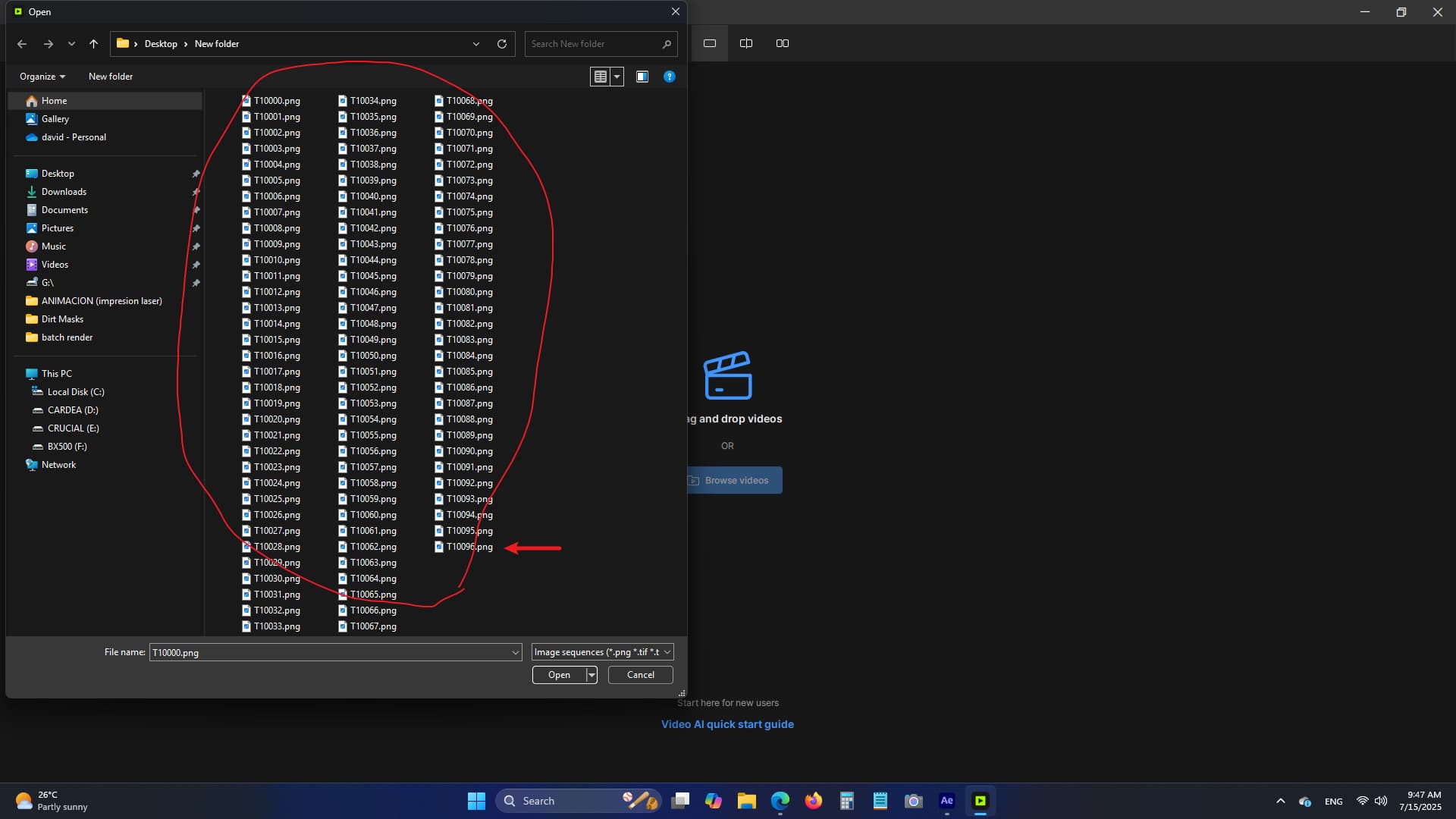Expand the File name history dropdown

(x=515, y=652)
